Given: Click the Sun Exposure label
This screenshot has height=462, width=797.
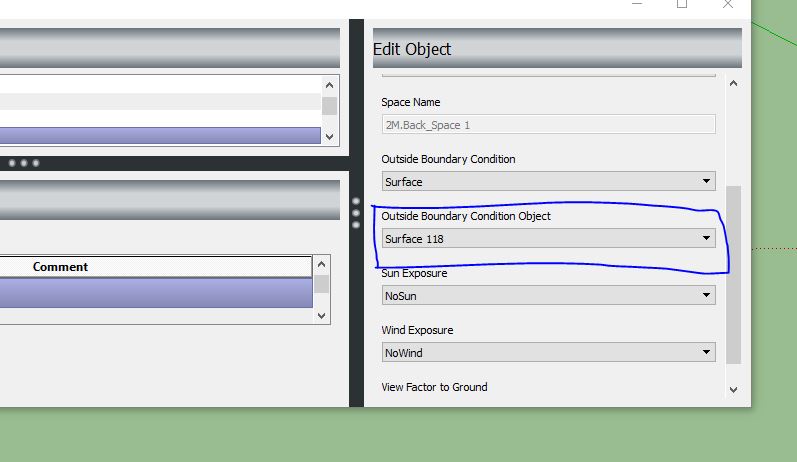Looking at the screenshot, I should (414, 273).
